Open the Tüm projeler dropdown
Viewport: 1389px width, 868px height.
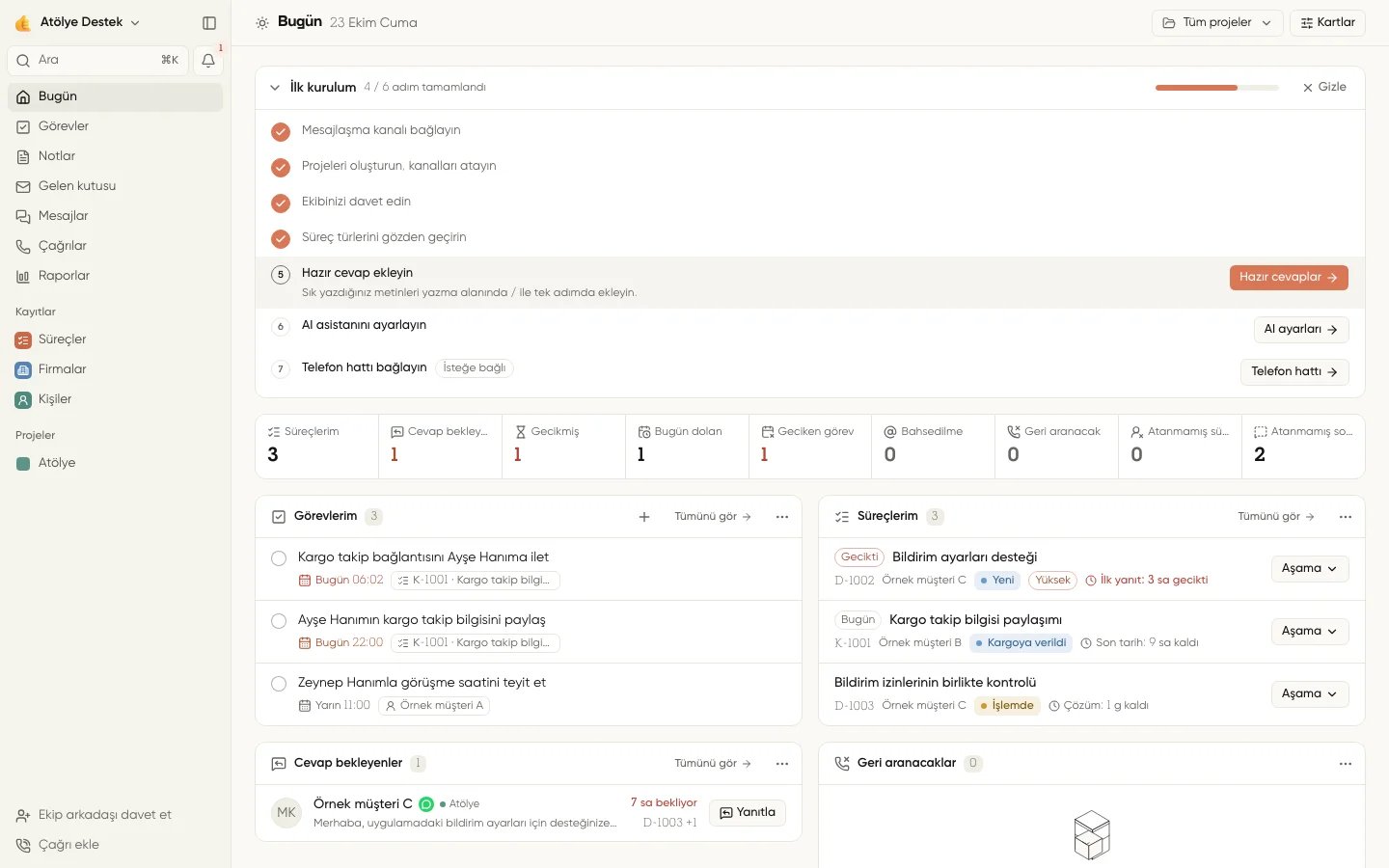coord(1217,22)
